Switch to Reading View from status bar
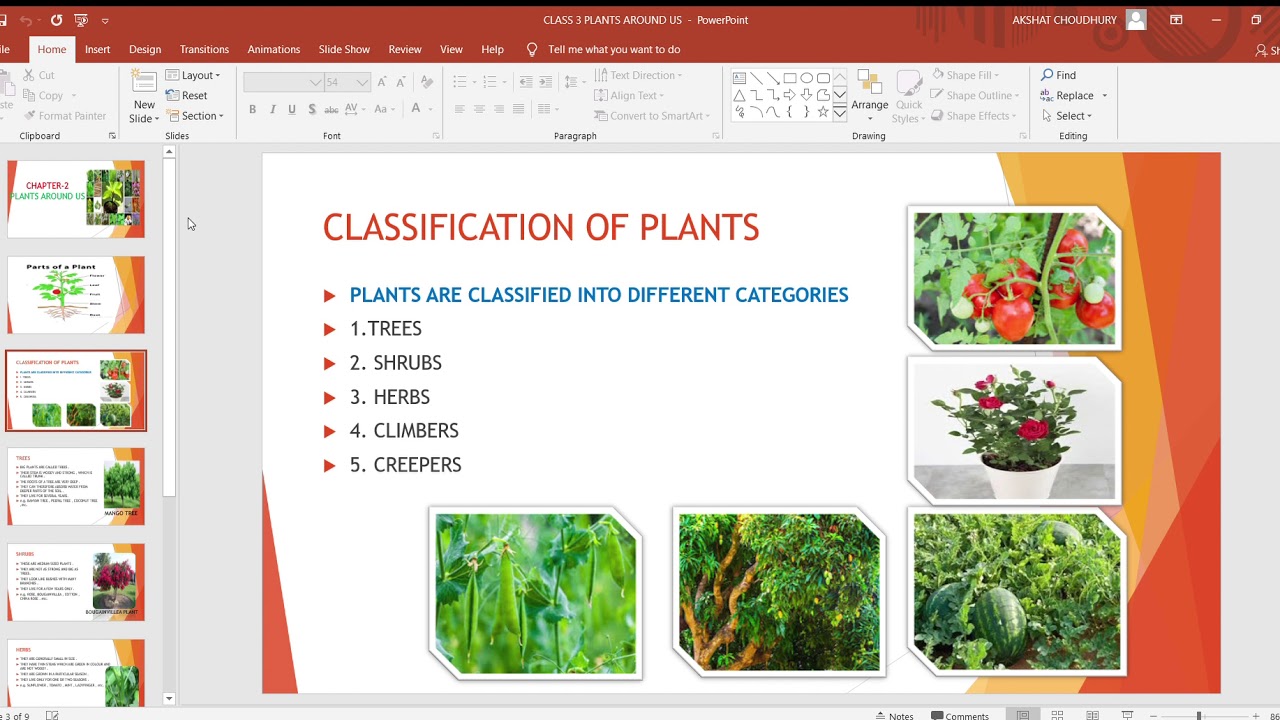This screenshot has width=1280, height=720. (1092, 715)
